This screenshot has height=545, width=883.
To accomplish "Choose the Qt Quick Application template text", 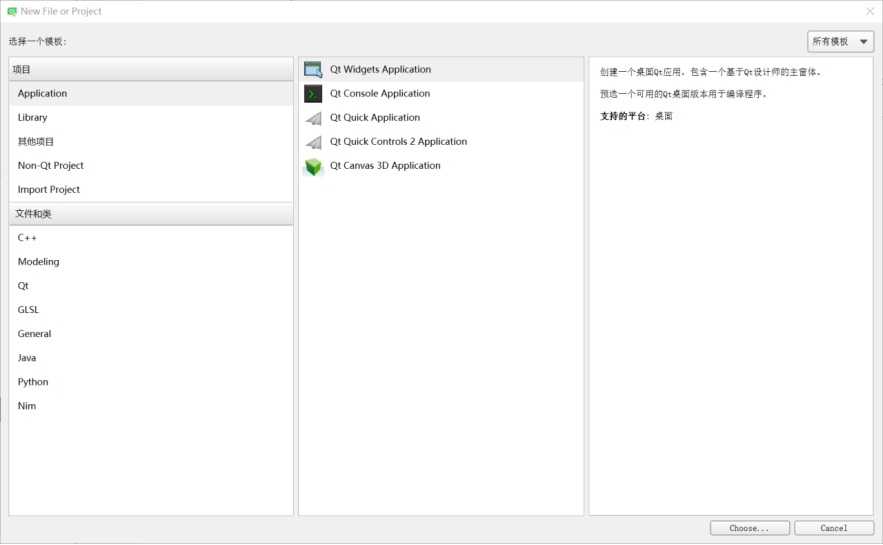I will (374, 118).
